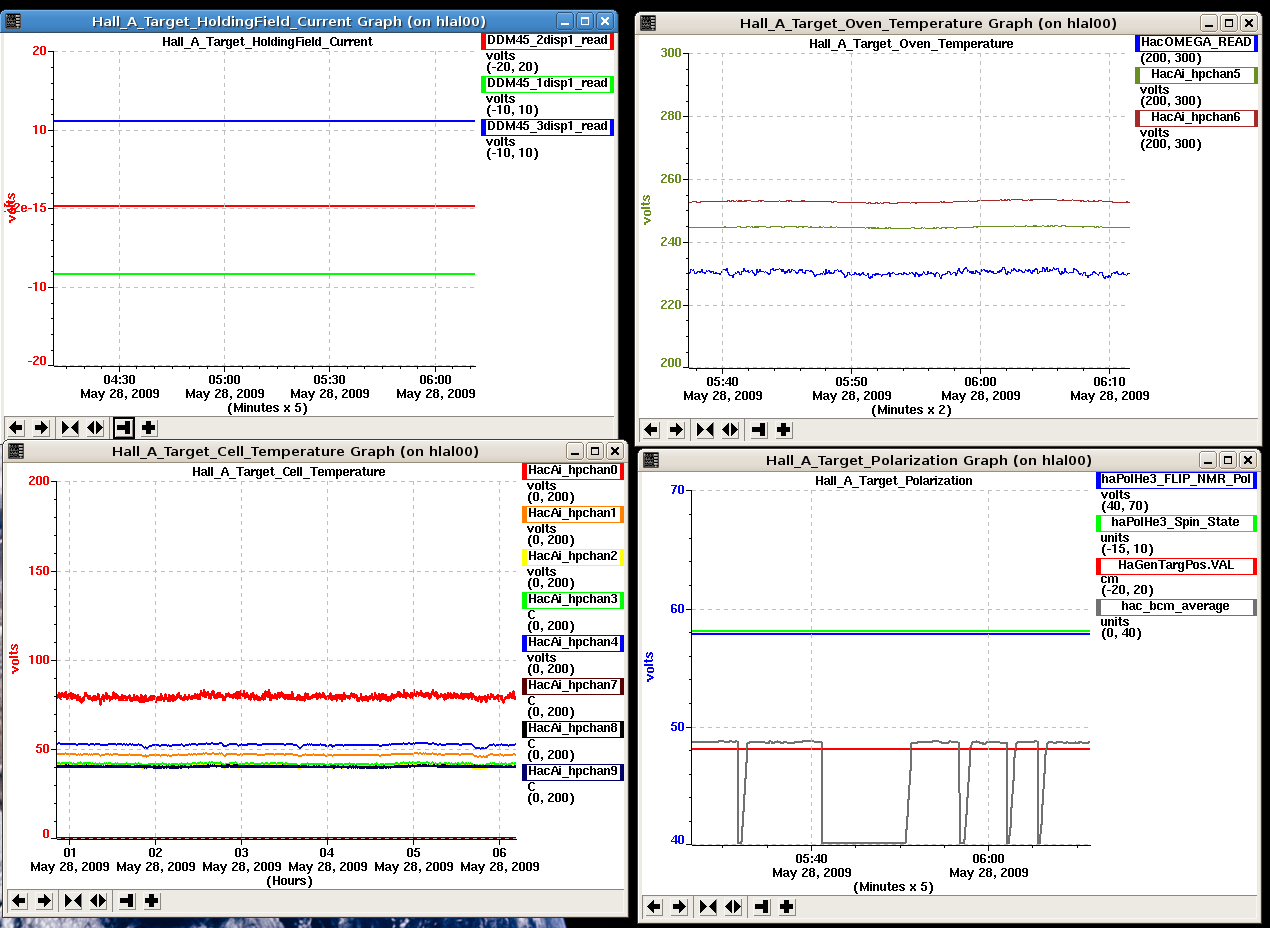Click chart title 'Hall_A_Target_Polarization'
The image size is (1270, 928).
pyautogui.click(x=893, y=480)
